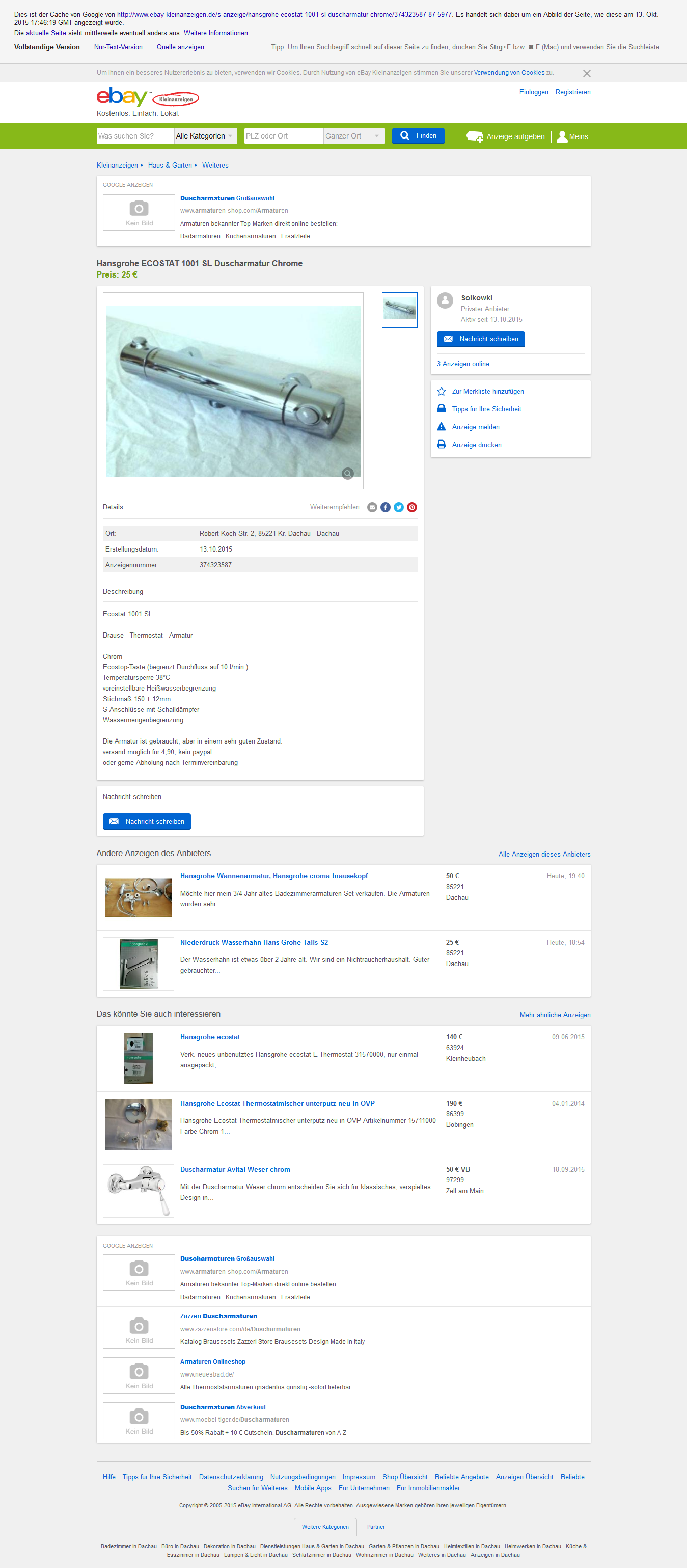Click Nutzungsbedingungen footer link
Image resolution: width=687 pixels, height=1568 pixels.
[303, 1477]
